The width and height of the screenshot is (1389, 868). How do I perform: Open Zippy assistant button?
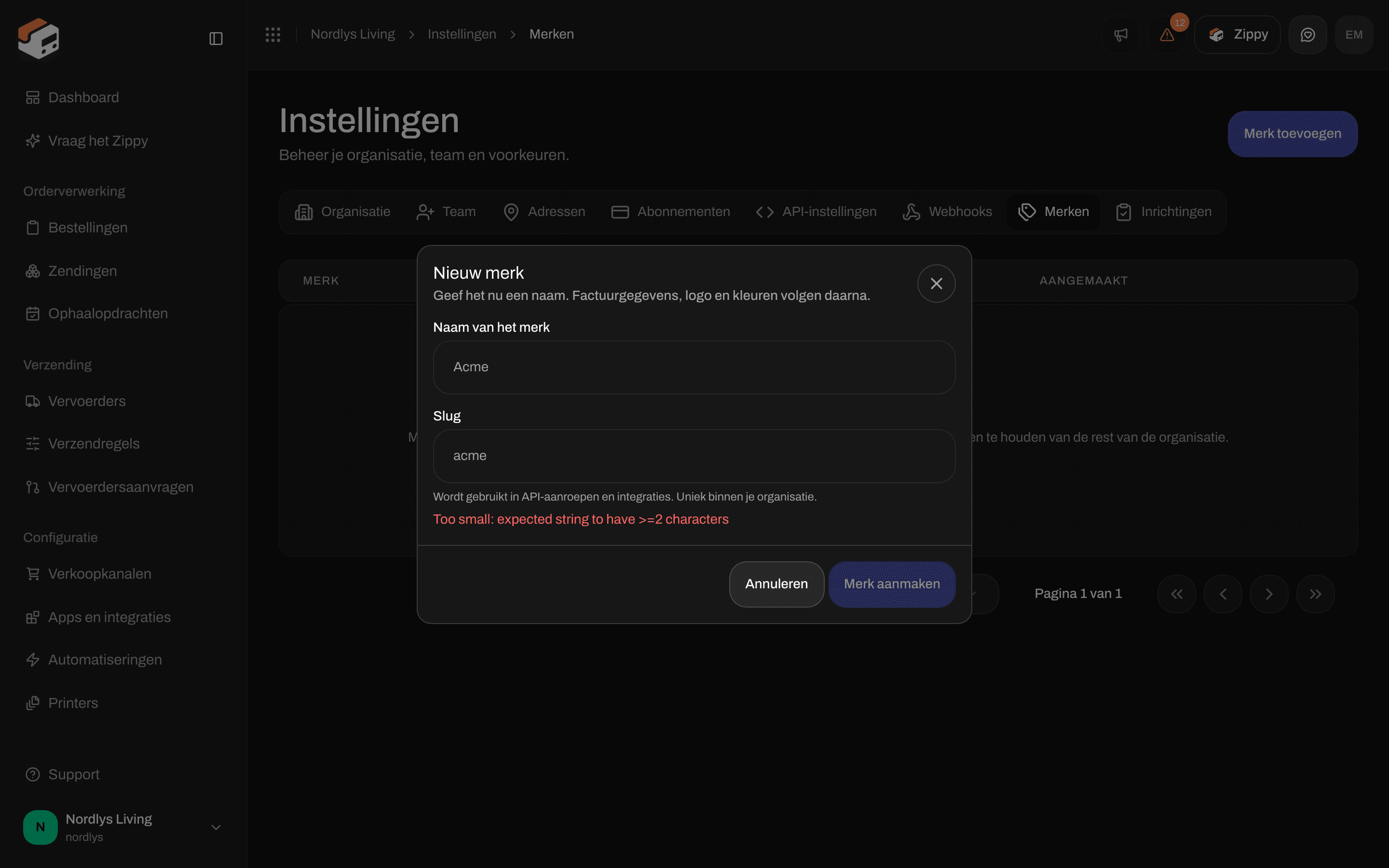click(1238, 34)
